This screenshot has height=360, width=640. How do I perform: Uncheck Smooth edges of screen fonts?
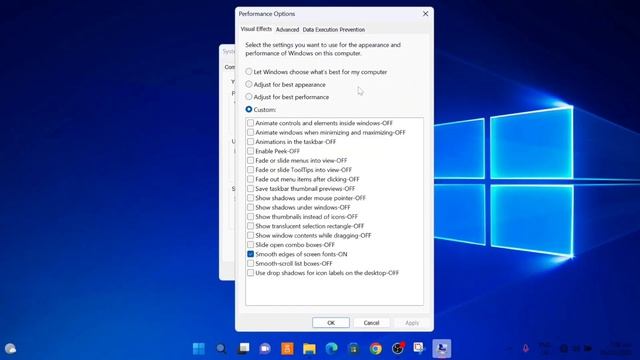click(x=251, y=254)
